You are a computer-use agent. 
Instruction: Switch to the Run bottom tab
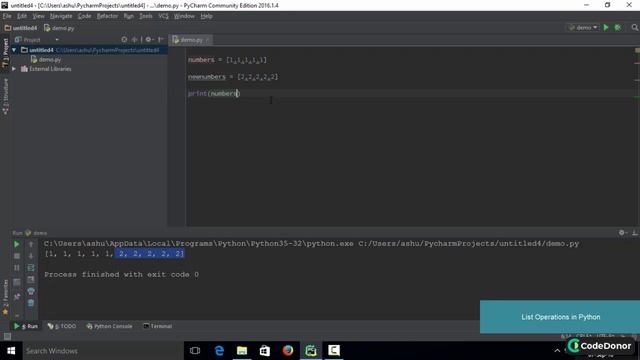click(x=26, y=326)
